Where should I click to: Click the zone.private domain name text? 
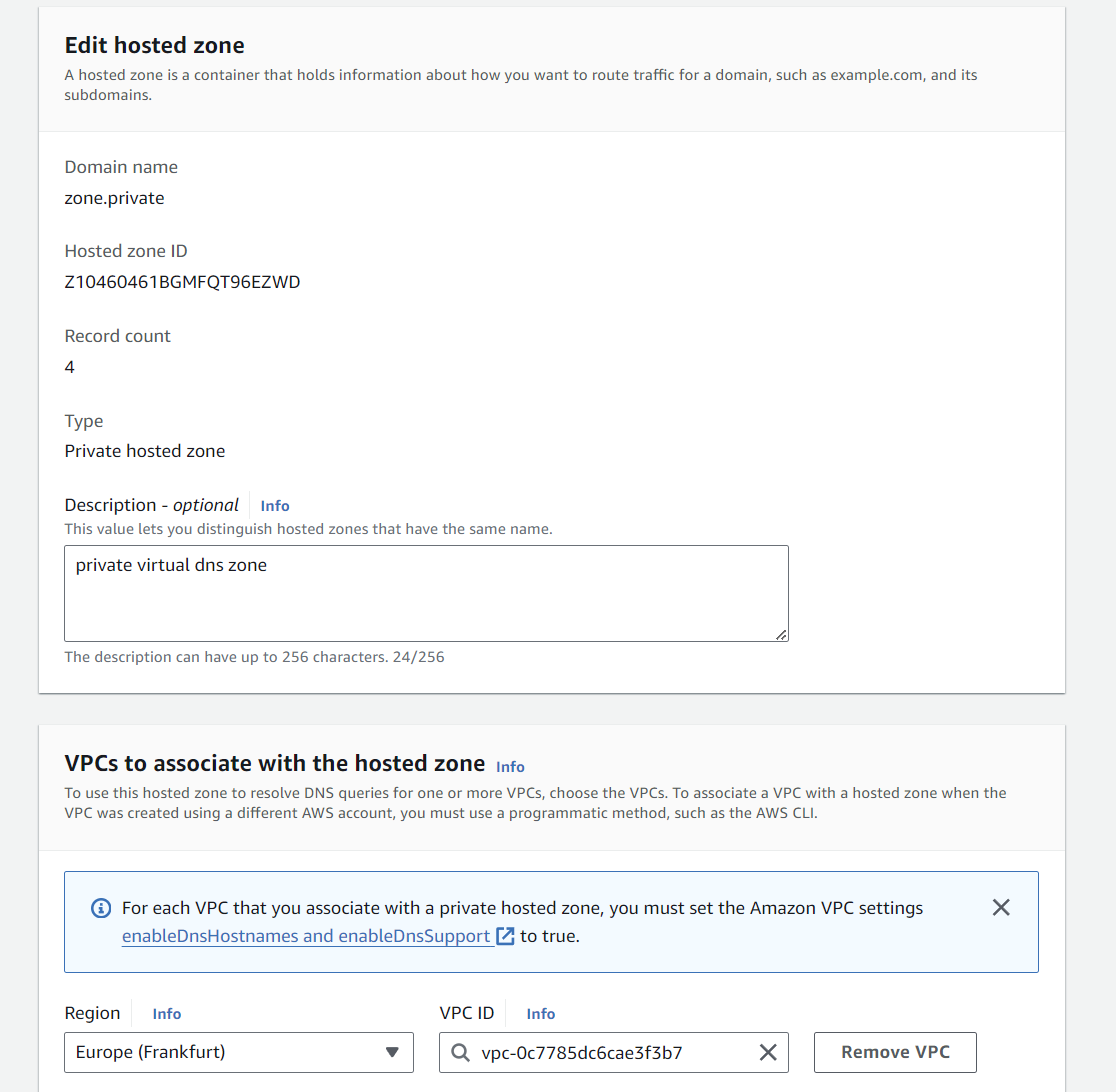[114, 198]
